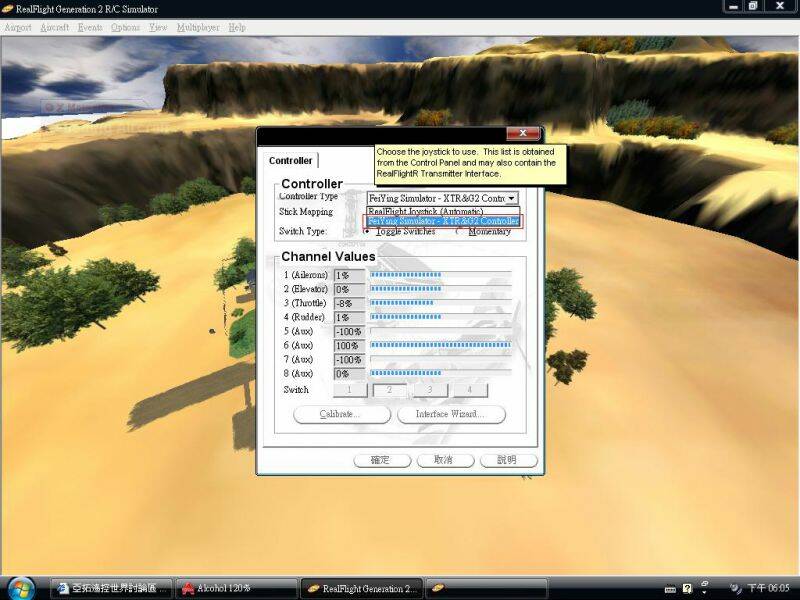The height and width of the screenshot is (600, 800).
Task: Click the help question-mark tray icon
Action: tap(687, 589)
